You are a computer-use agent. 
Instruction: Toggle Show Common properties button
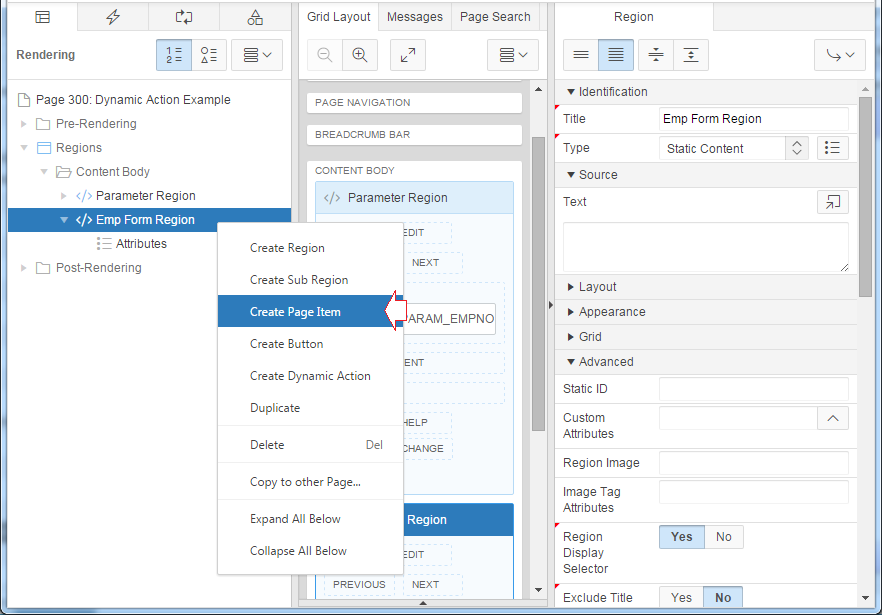(581, 55)
